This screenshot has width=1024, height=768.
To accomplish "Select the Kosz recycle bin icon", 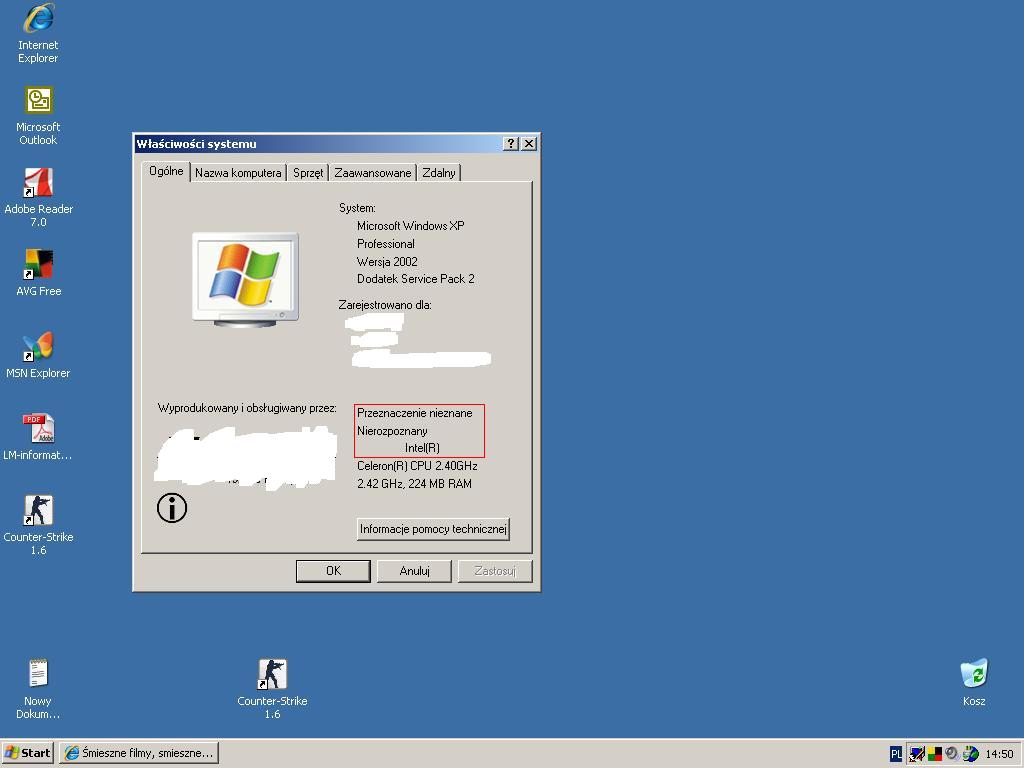I will pyautogui.click(x=974, y=682).
